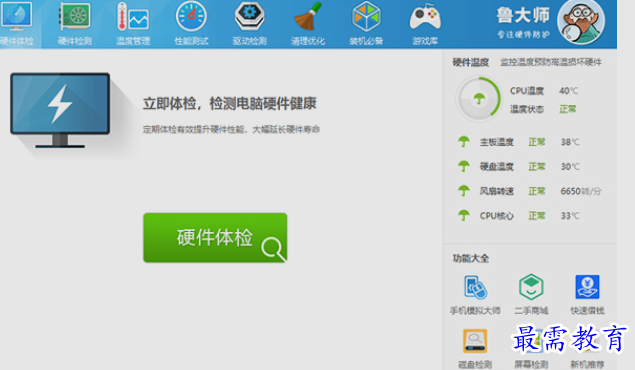Click the CPU temperature circular gauge
635x370 pixels.
click(x=479, y=99)
